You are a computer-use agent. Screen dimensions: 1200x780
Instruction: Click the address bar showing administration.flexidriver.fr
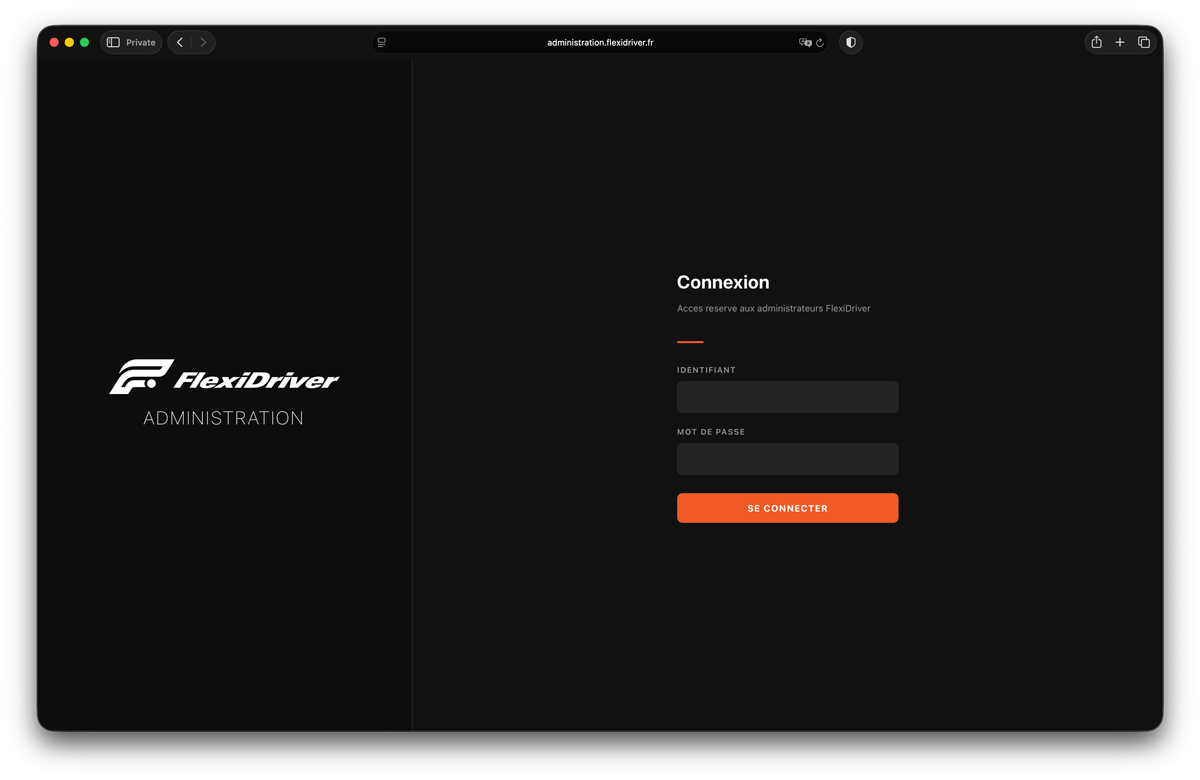tap(600, 42)
